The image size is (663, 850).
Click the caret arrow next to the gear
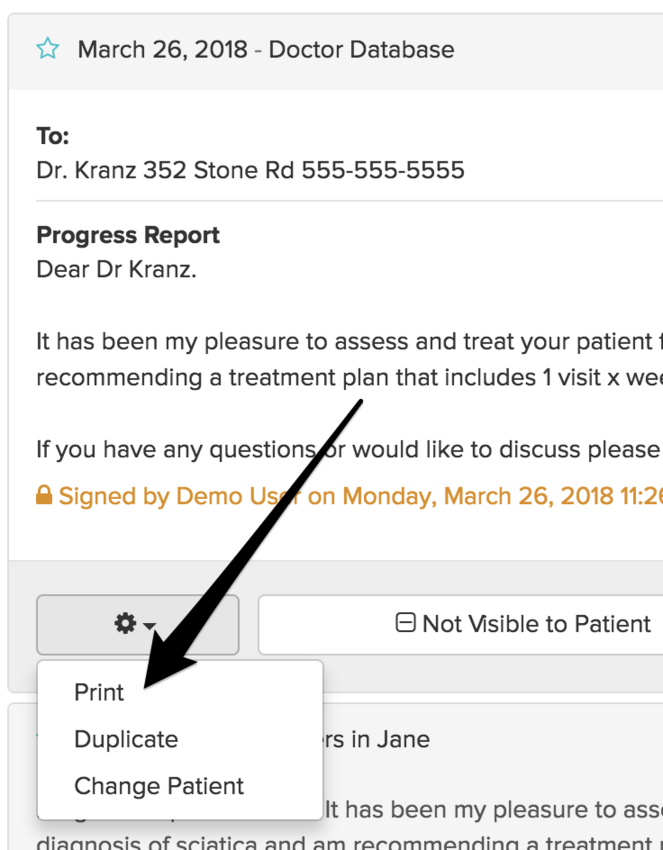[x=150, y=627]
